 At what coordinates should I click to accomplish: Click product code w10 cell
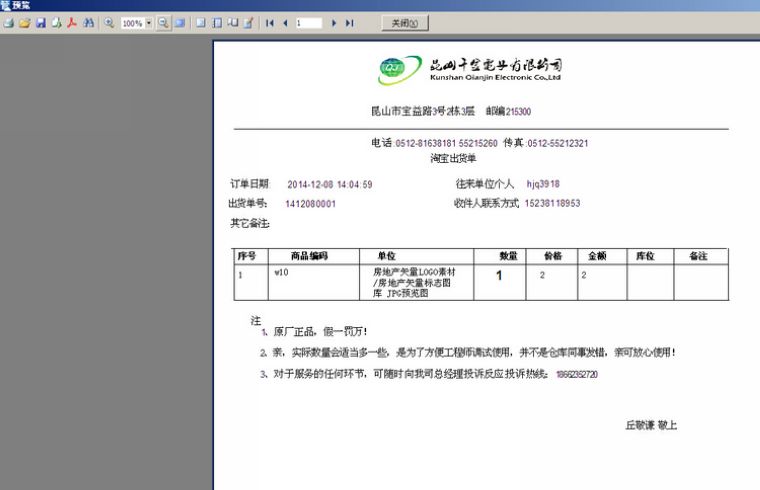pos(281,272)
